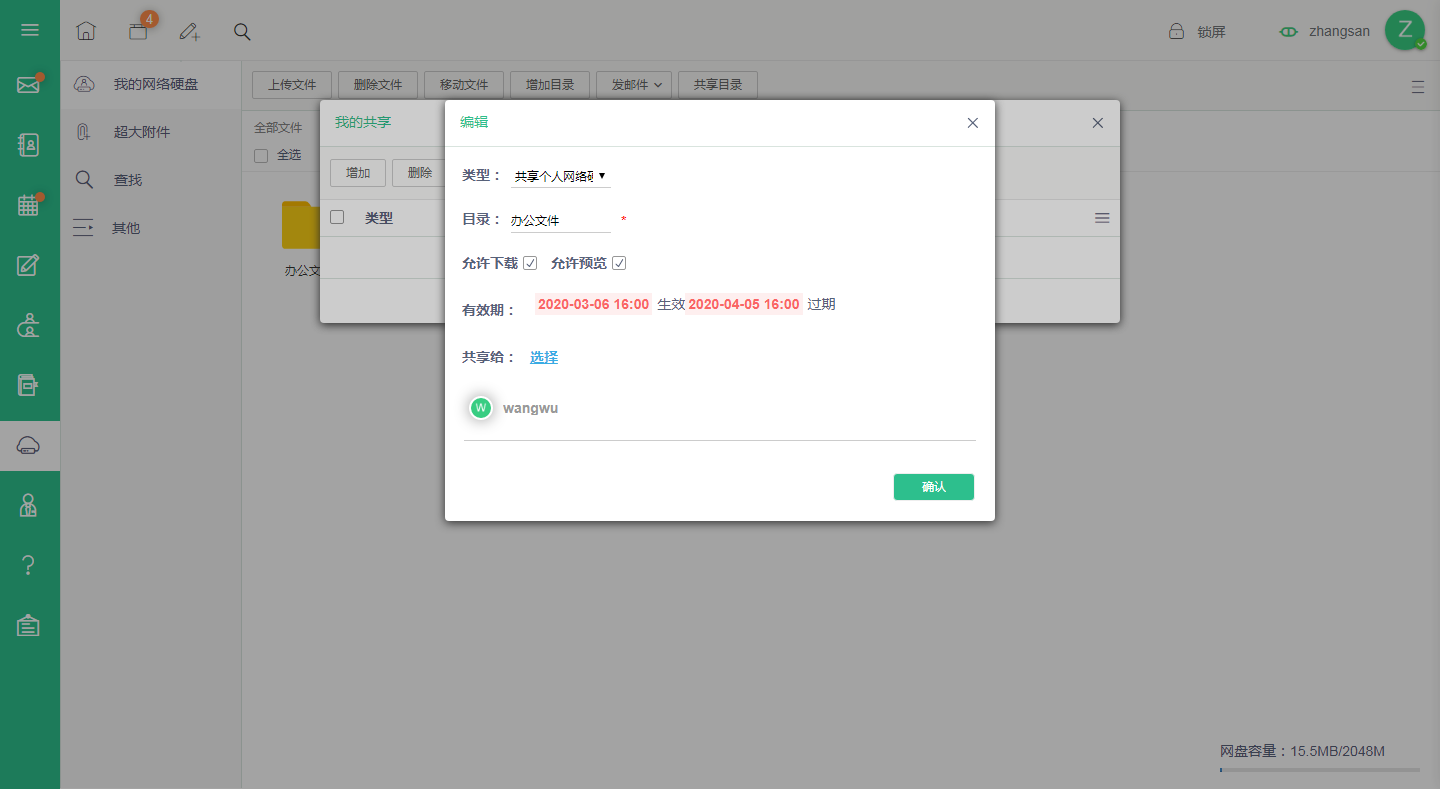This screenshot has width=1440, height=789.
Task: Click the 锁屏 lock screen icon
Action: tap(1177, 31)
